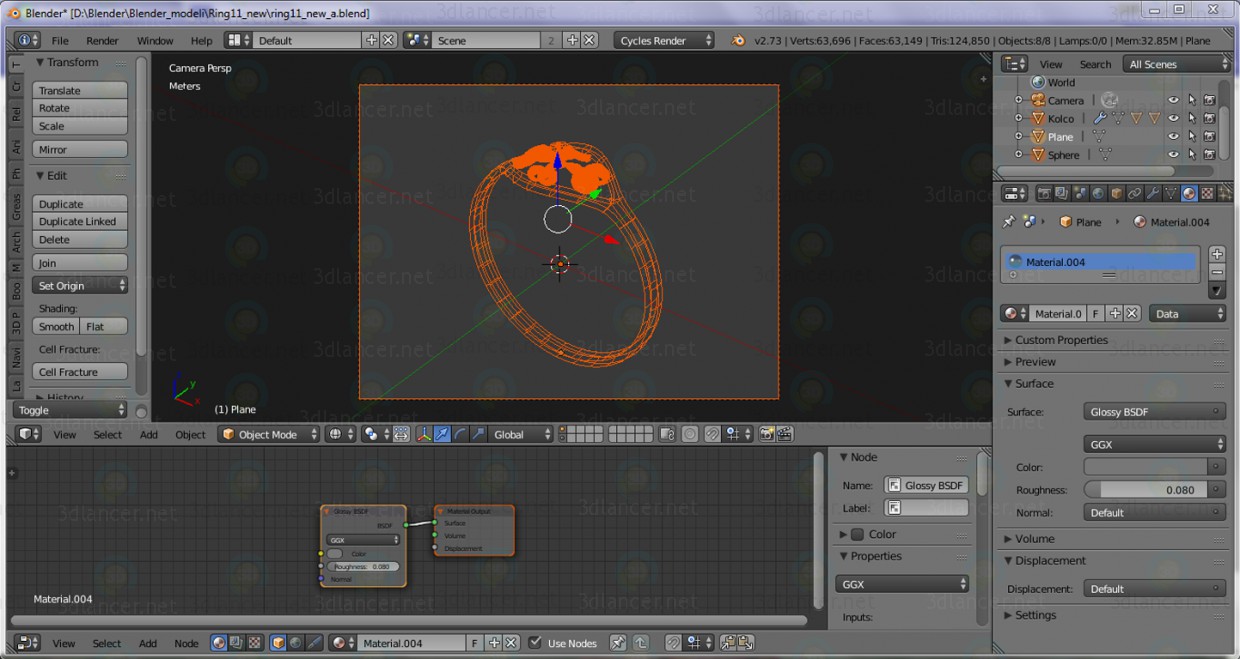Click the Cell Fracture button
The width and height of the screenshot is (1240, 659).
(80, 372)
